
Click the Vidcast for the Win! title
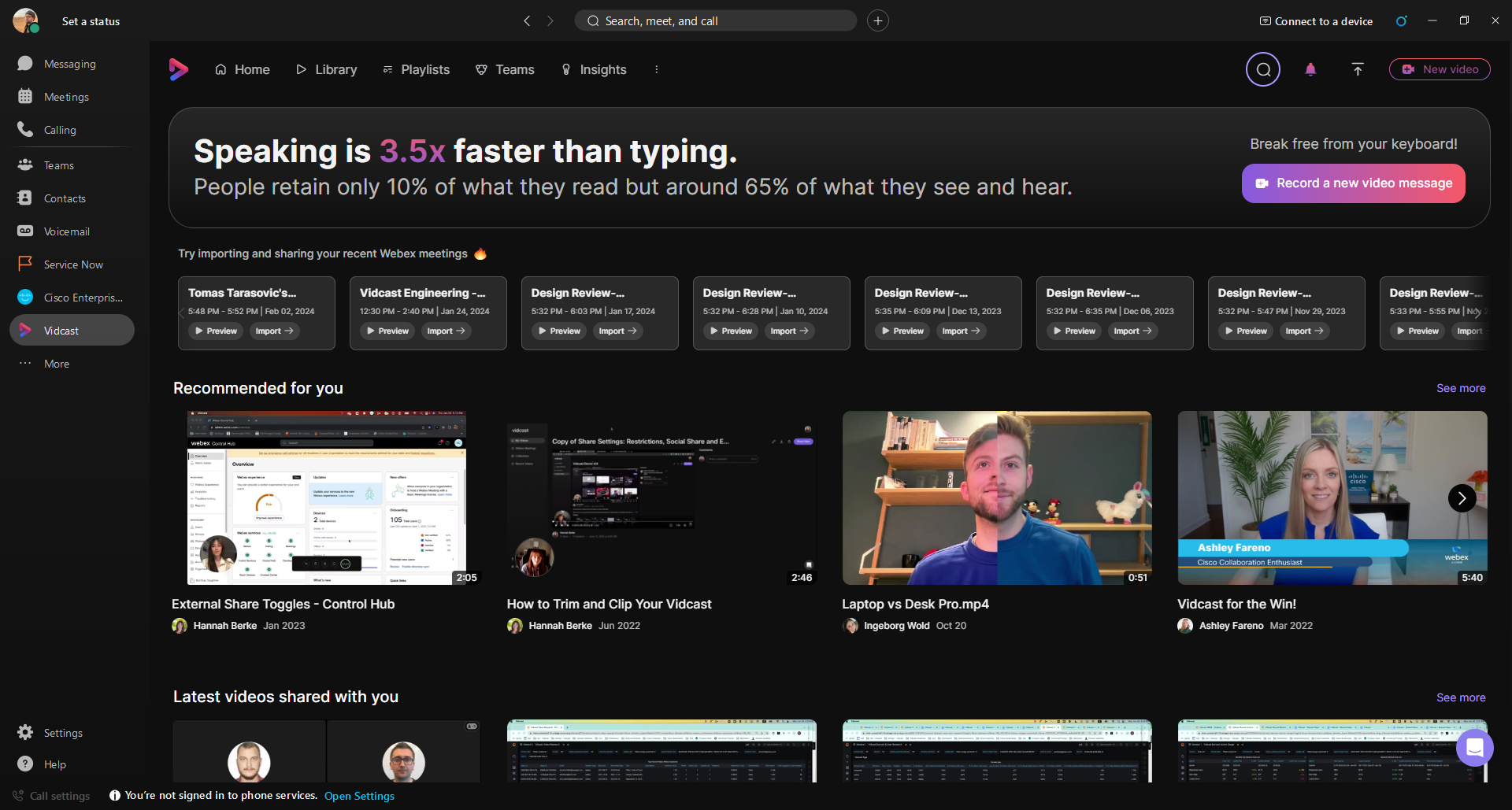[x=1237, y=604]
